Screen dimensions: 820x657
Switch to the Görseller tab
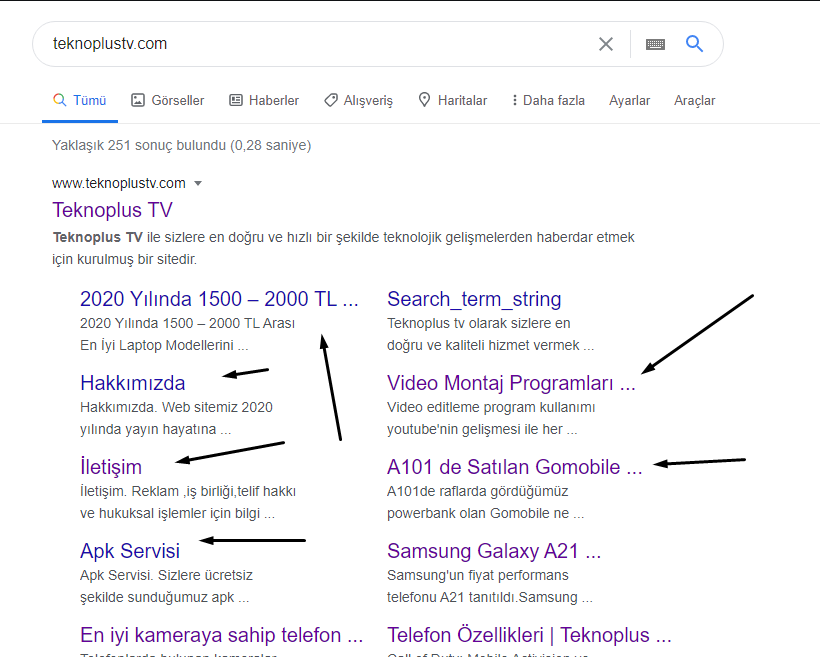pos(167,100)
